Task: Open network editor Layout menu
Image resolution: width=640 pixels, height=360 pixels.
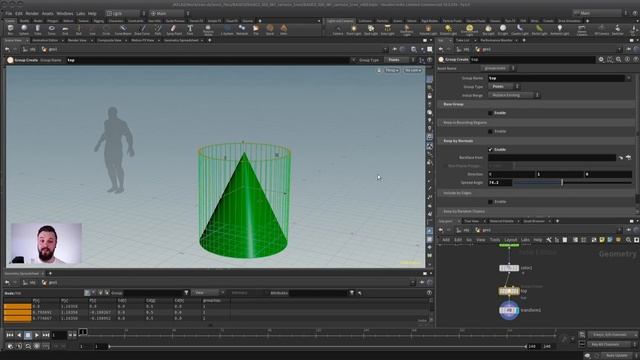Action: click(511, 240)
